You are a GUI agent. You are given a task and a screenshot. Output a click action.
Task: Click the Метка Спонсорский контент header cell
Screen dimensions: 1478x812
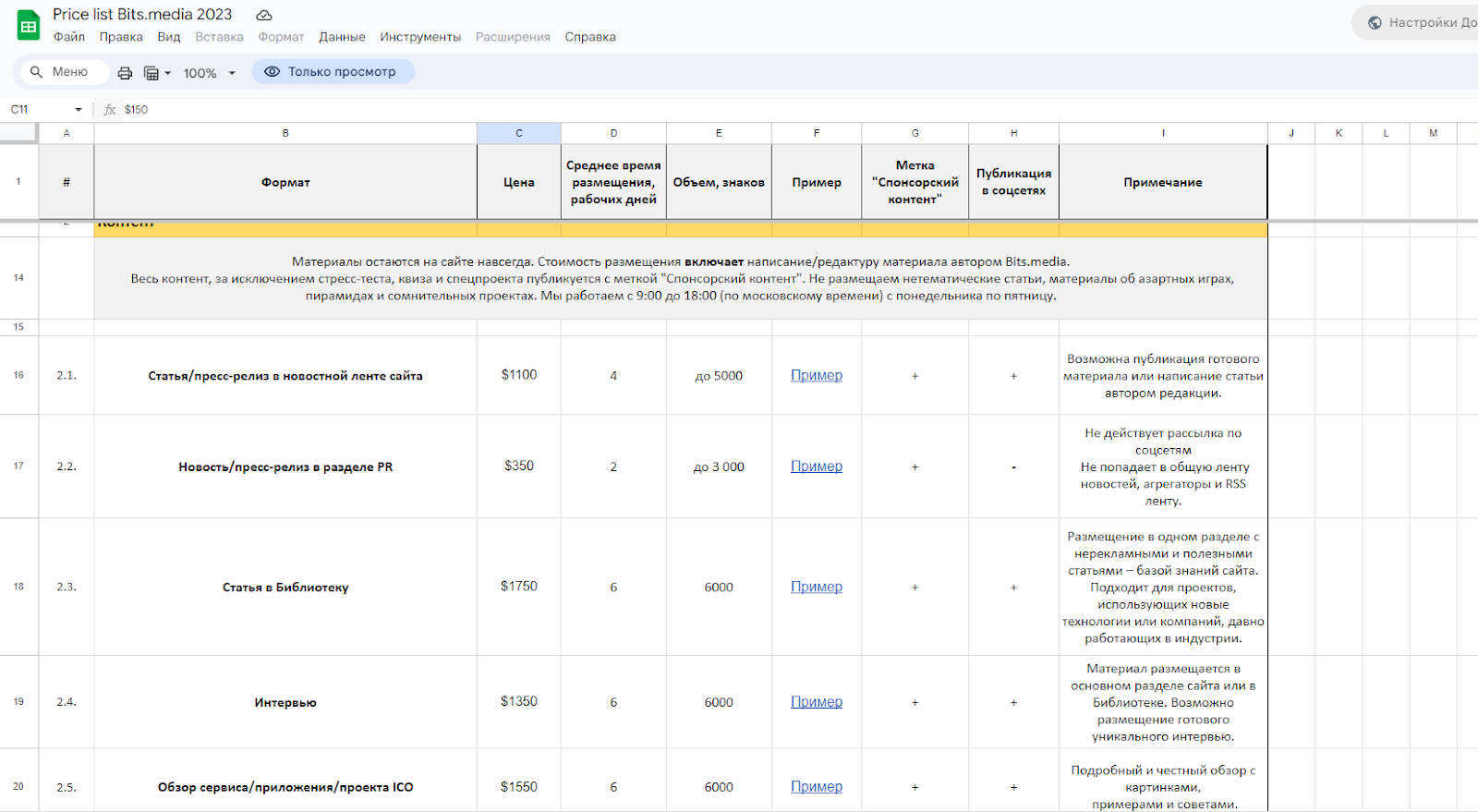(915, 182)
